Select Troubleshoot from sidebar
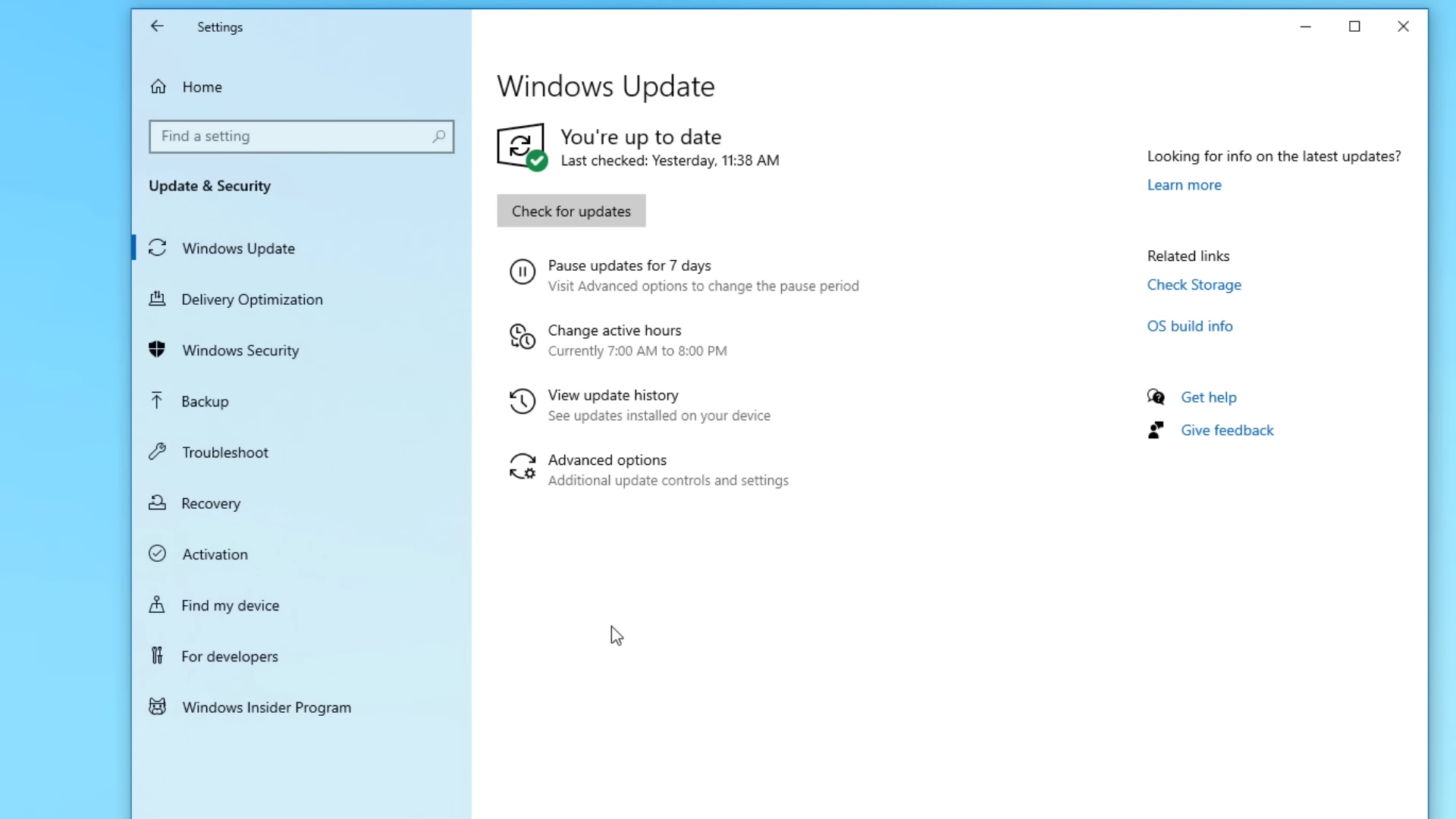This screenshot has height=819, width=1456. click(225, 452)
